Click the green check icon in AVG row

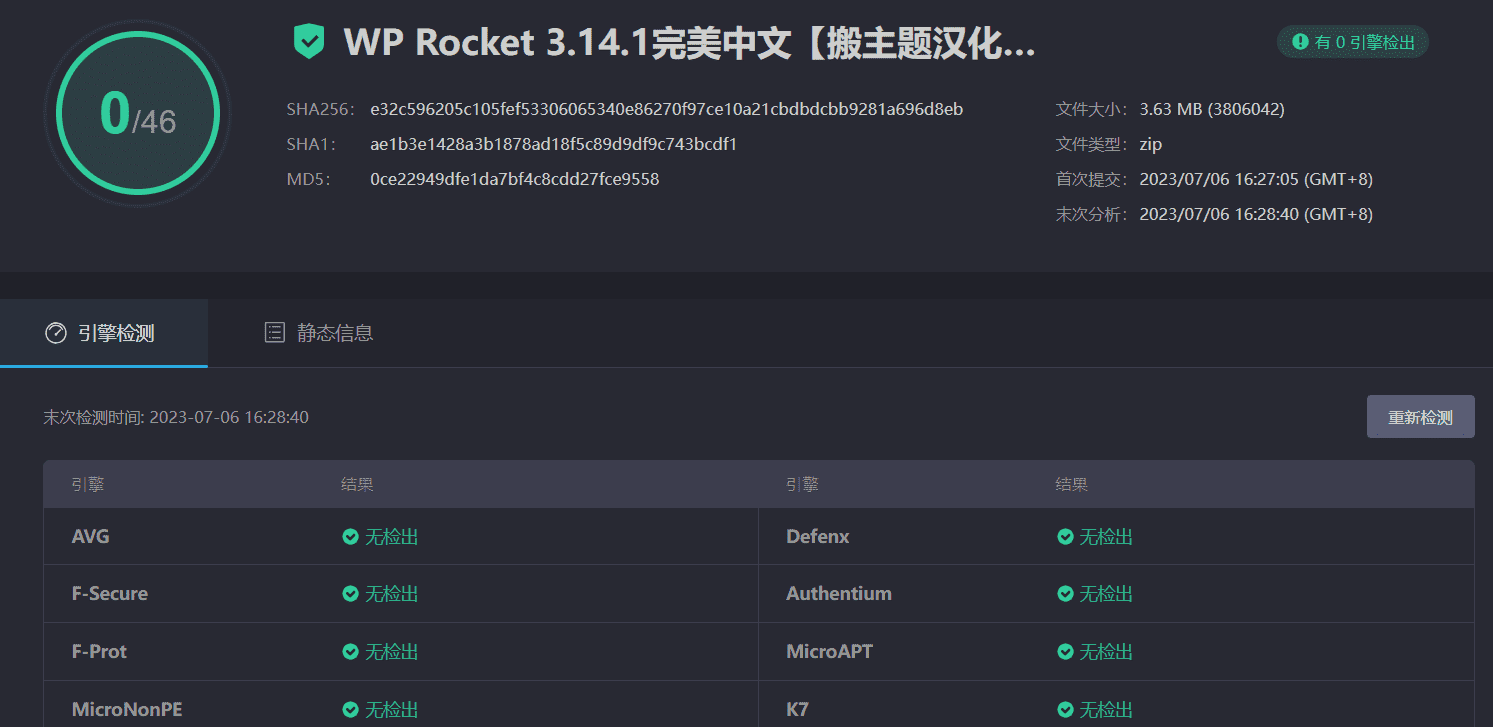[x=350, y=537]
